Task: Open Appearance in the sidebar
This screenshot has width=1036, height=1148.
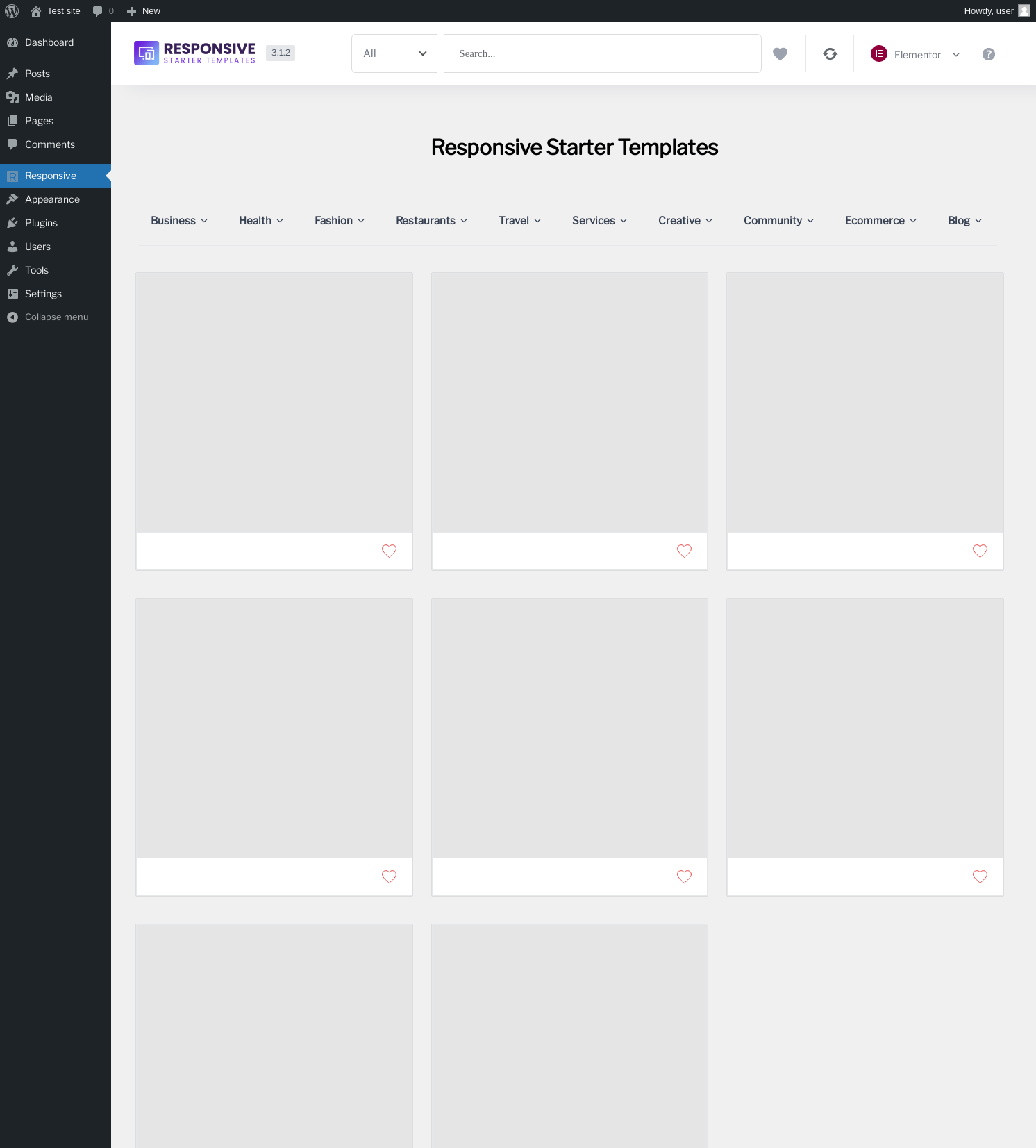Action: (56, 199)
